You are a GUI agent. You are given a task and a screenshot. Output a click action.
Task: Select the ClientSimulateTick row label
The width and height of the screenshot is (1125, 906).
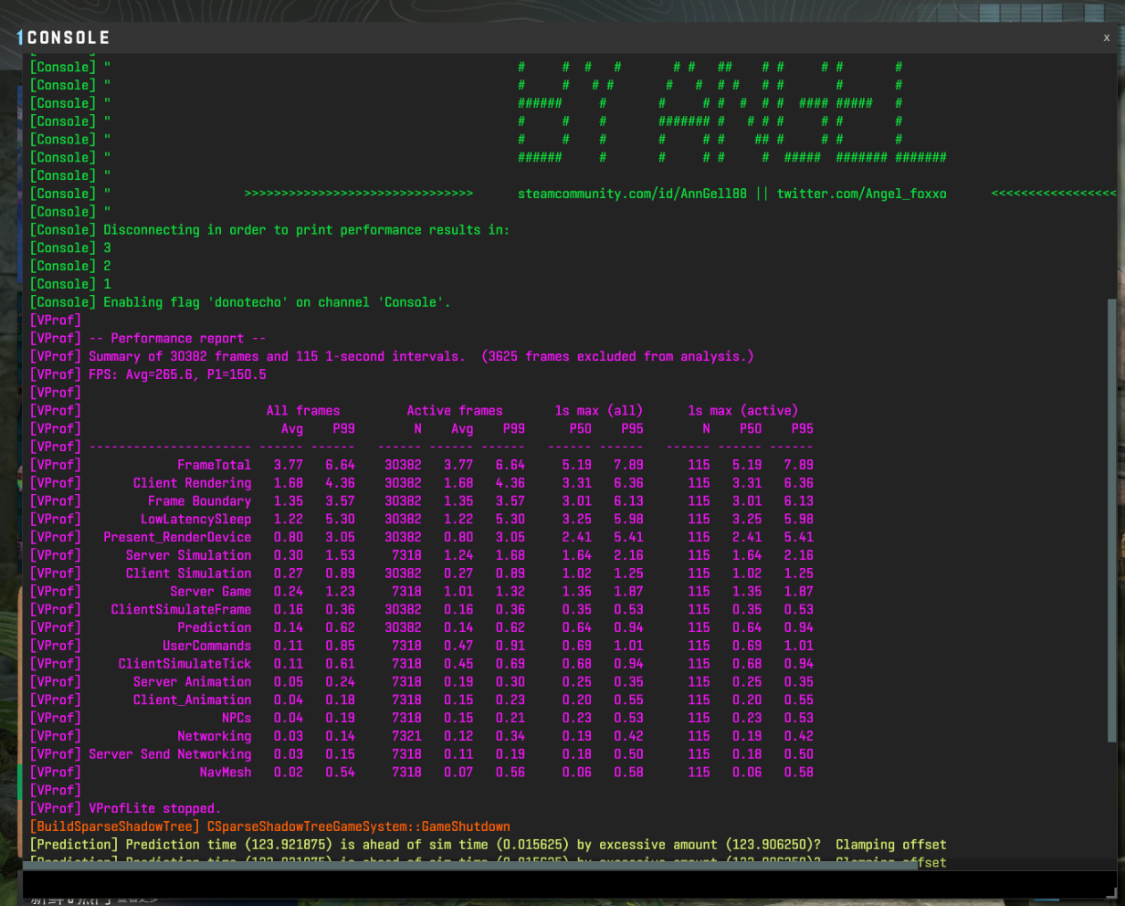[x=184, y=664]
